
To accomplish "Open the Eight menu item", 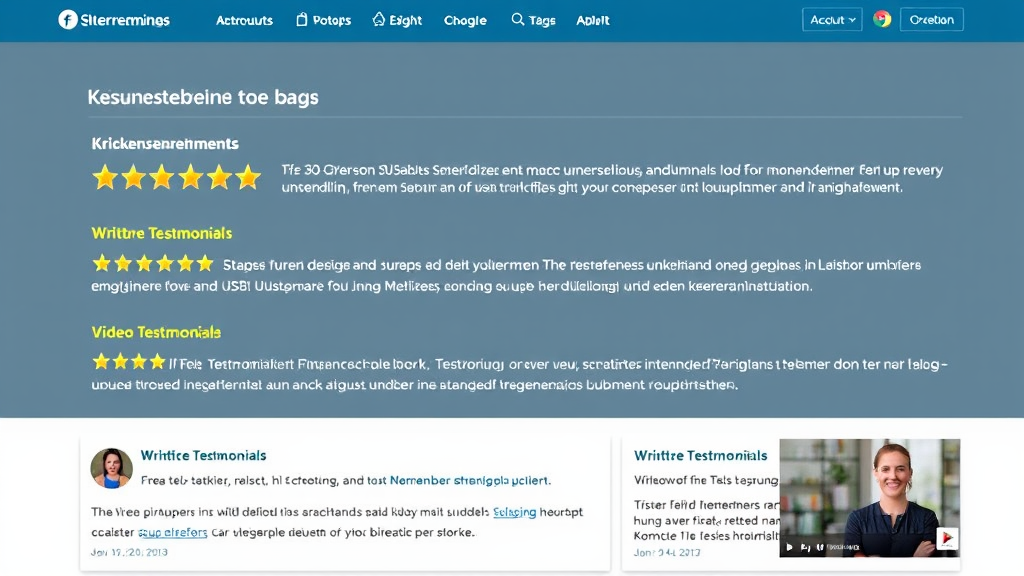I will tap(406, 20).
